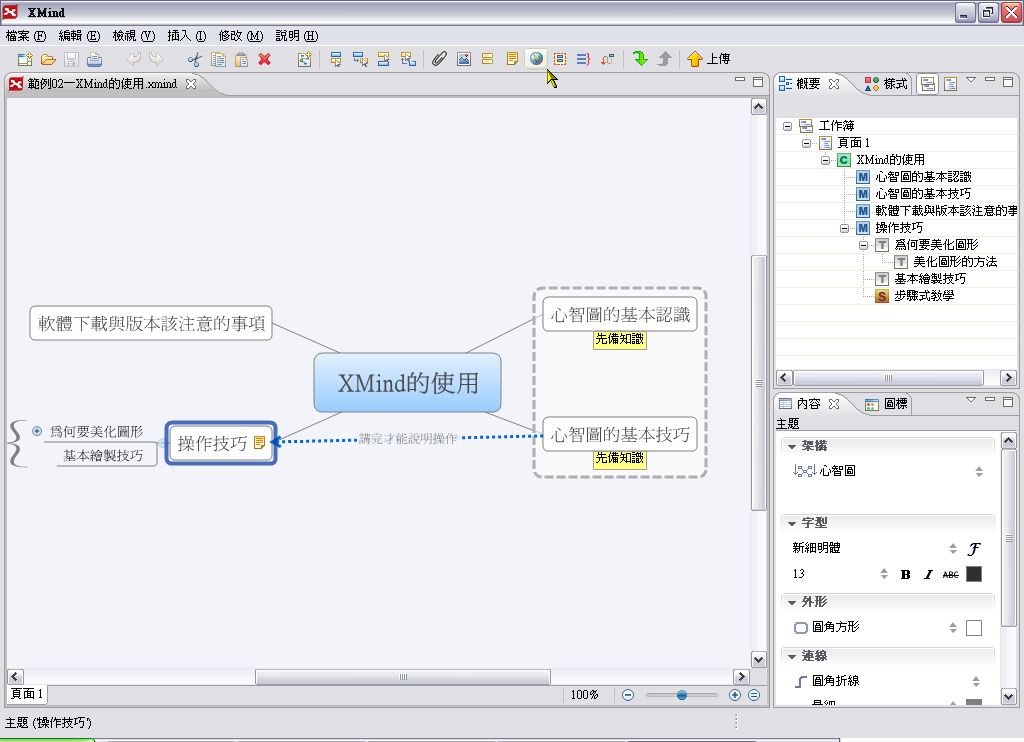Click the insert parent topic icon
Image resolution: width=1024 pixels, height=742 pixels.
coord(408,59)
